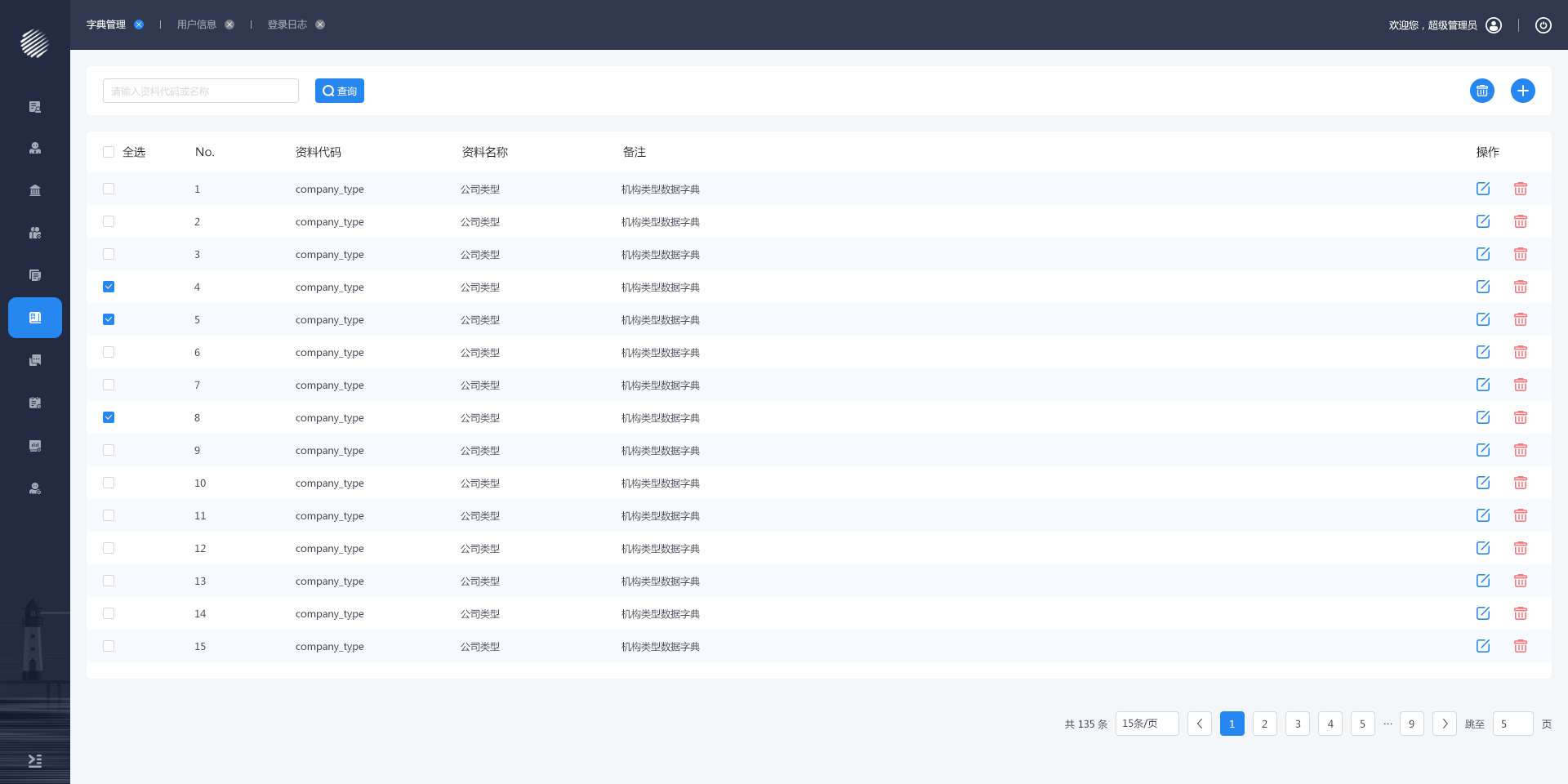This screenshot has width=1568, height=784.
Task: Check the 全选 select-all checkbox
Action: pyautogui.click(x=109, y=152)
